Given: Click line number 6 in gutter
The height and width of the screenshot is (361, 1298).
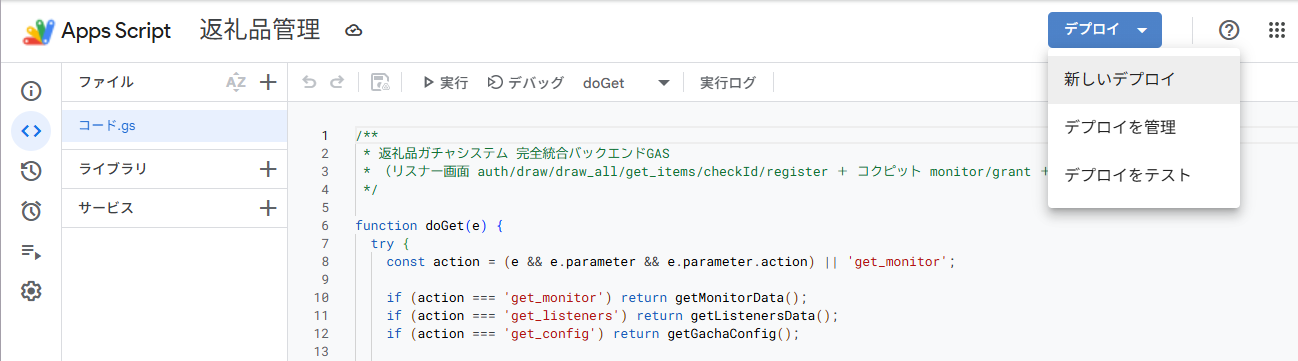Looking at the screenshot, I should coord(324,225).
